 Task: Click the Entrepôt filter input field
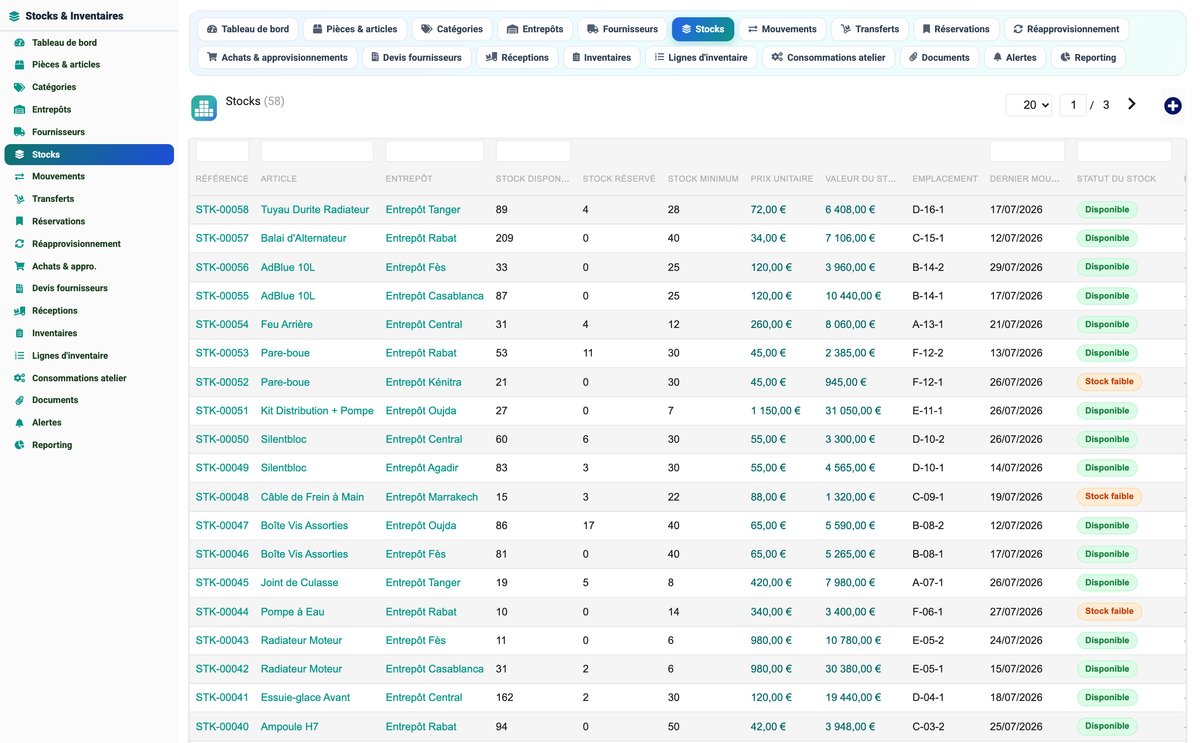(434, 151)
